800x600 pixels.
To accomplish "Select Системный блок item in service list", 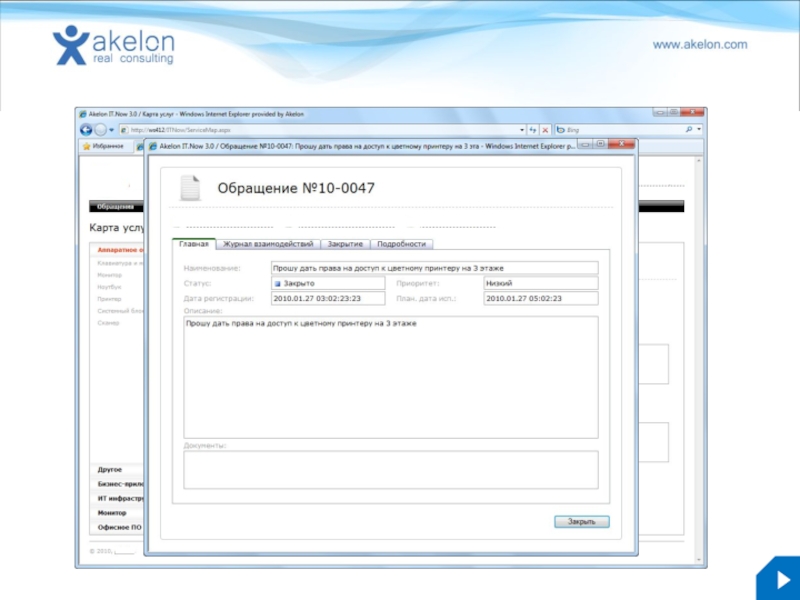I will (120, 311).
